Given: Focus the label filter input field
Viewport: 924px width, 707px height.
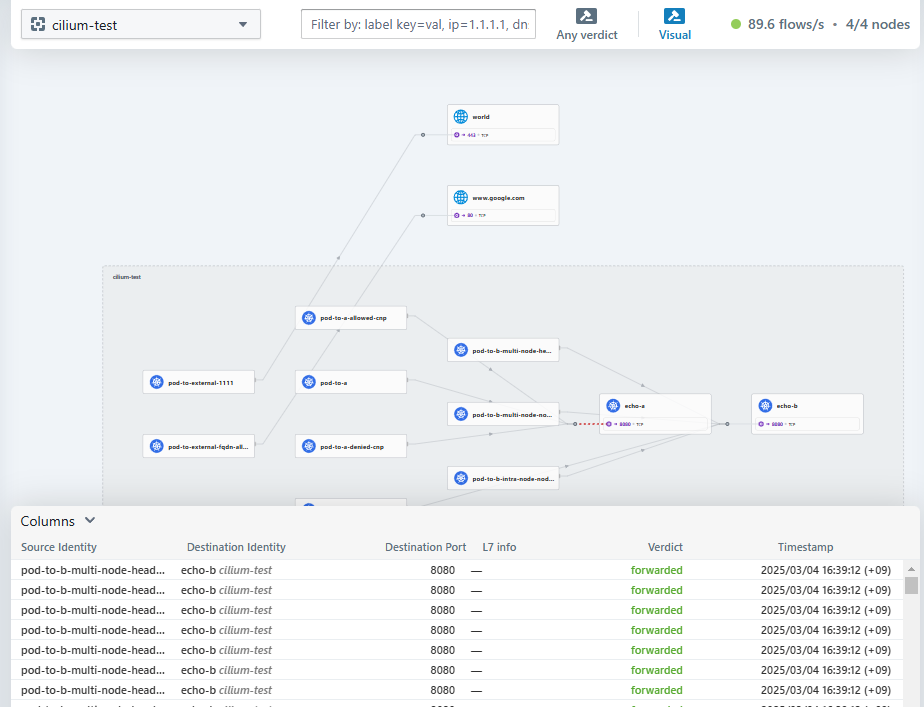Looking at the screenshot, I should (x=418, y=25).
